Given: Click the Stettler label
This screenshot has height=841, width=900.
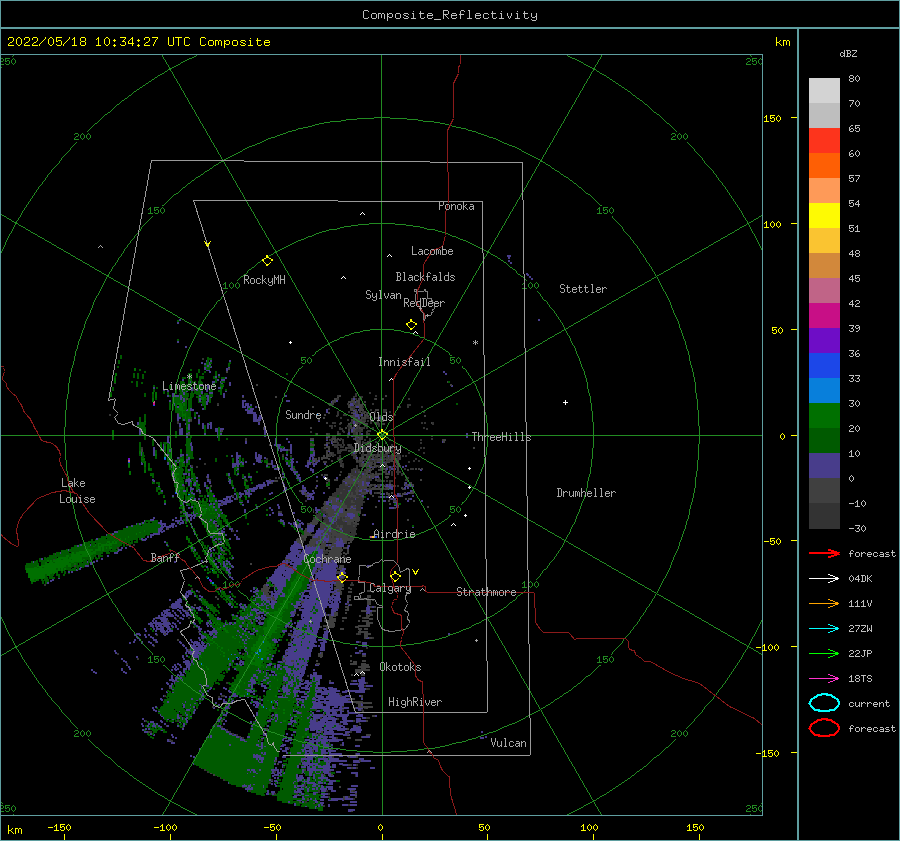Looking at the screenshot, I should pyautogui.click(x=583, y=289).
